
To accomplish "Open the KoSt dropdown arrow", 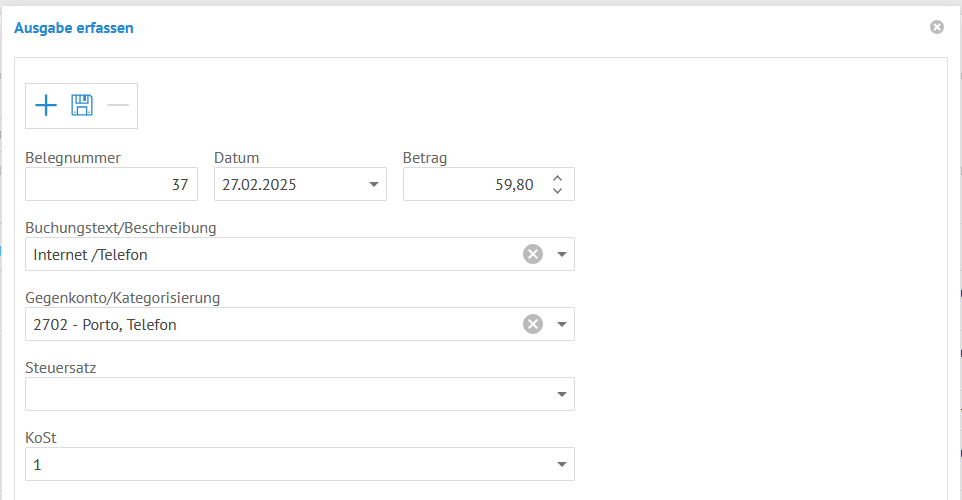I will pyautogui.click(x=562, y=464).
